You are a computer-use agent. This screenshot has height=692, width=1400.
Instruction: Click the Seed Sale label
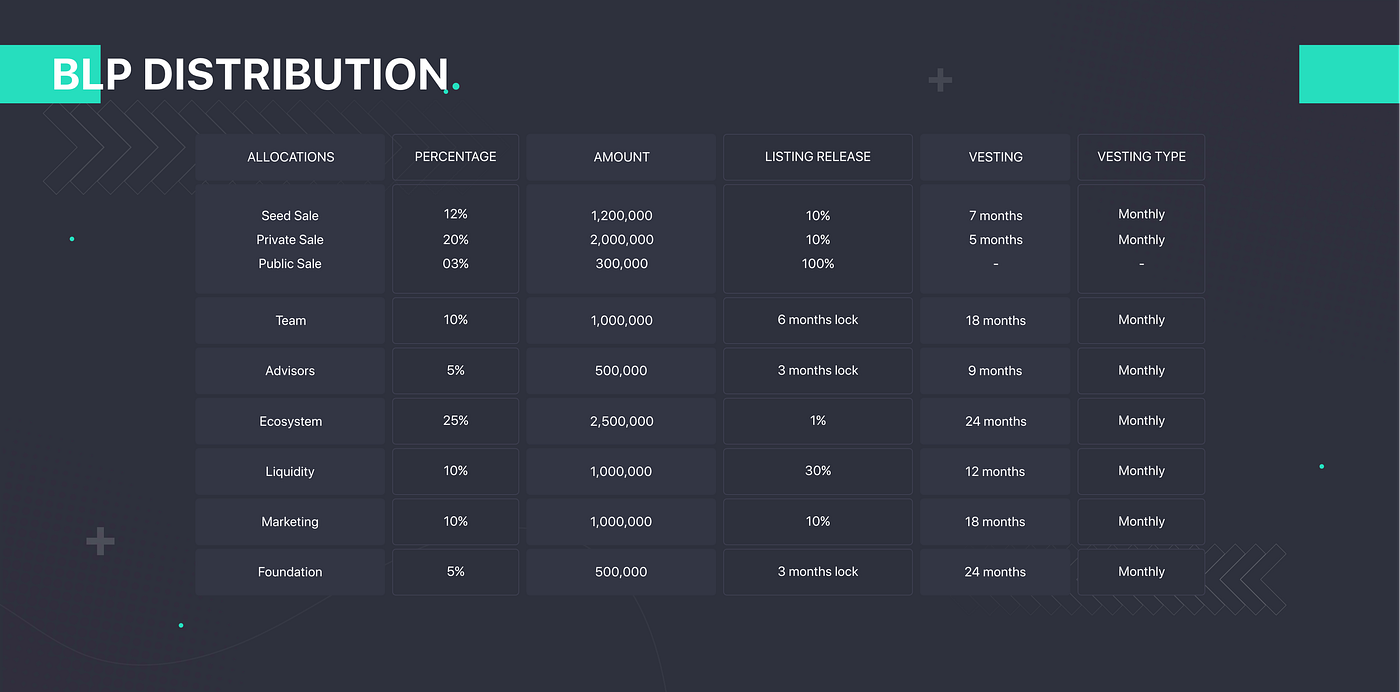(x=290, y=216)
